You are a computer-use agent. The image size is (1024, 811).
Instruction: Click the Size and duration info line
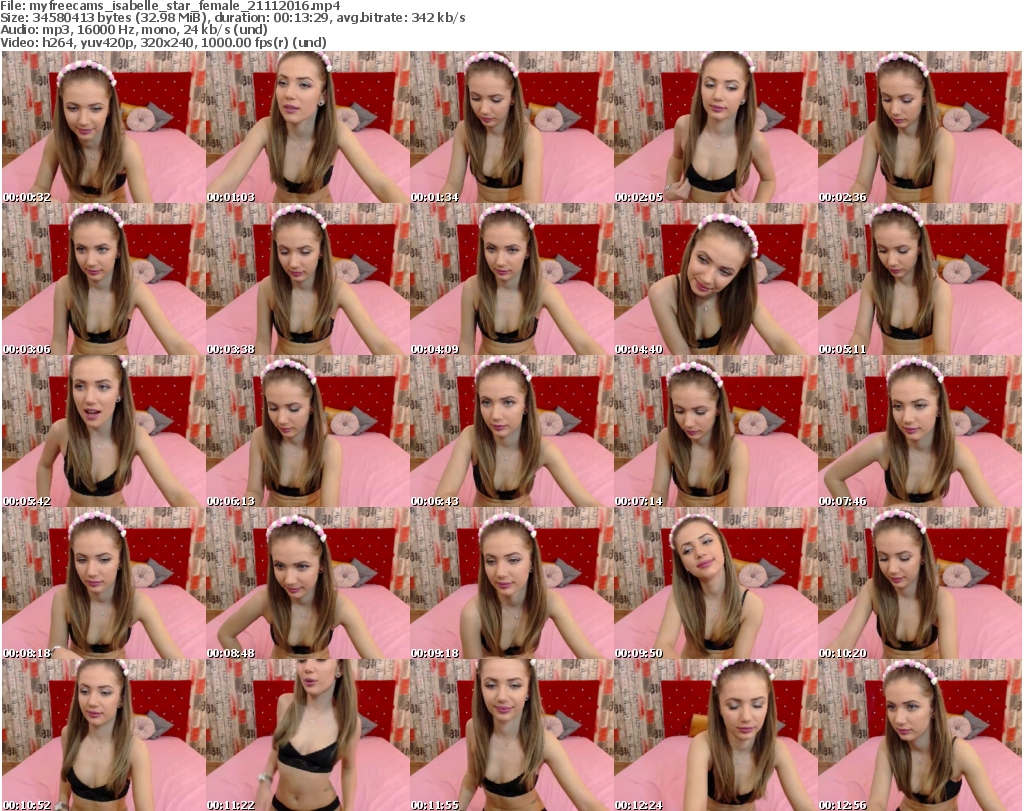232,18
